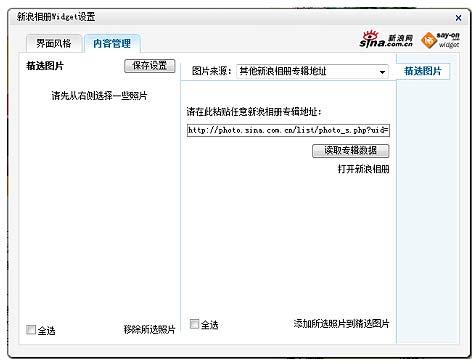
Task: Click the Sina.com.cn logo
Action: [386, 39]
